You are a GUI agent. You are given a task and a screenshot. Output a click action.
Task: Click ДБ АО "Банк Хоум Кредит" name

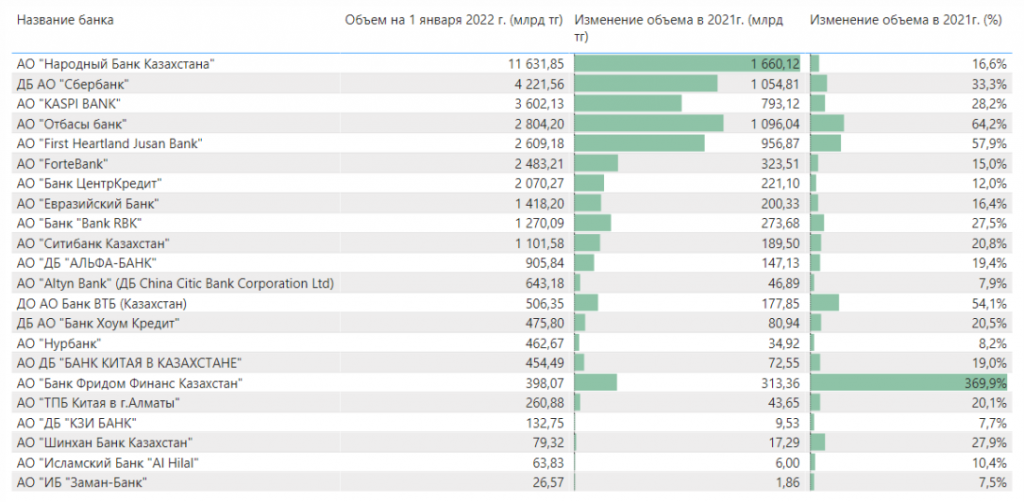[x=99, y=323]
